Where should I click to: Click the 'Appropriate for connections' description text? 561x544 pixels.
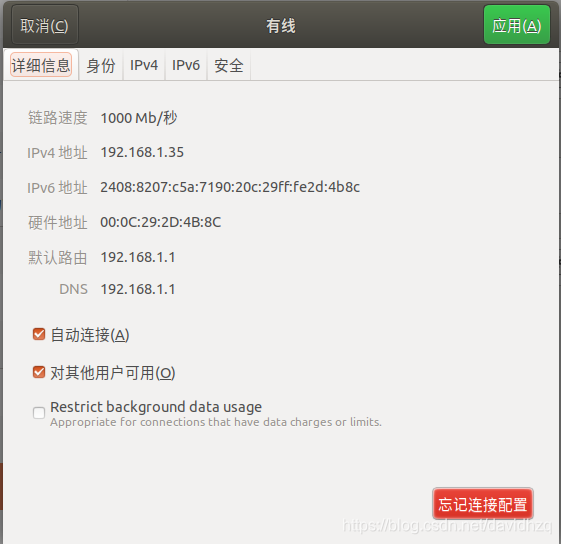coord(216,422)
